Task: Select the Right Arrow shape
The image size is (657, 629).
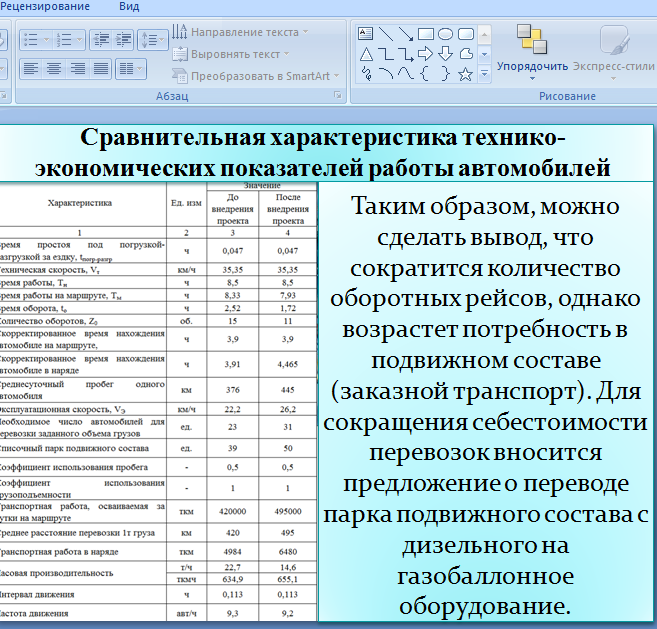Action: (x=426, y=54)
